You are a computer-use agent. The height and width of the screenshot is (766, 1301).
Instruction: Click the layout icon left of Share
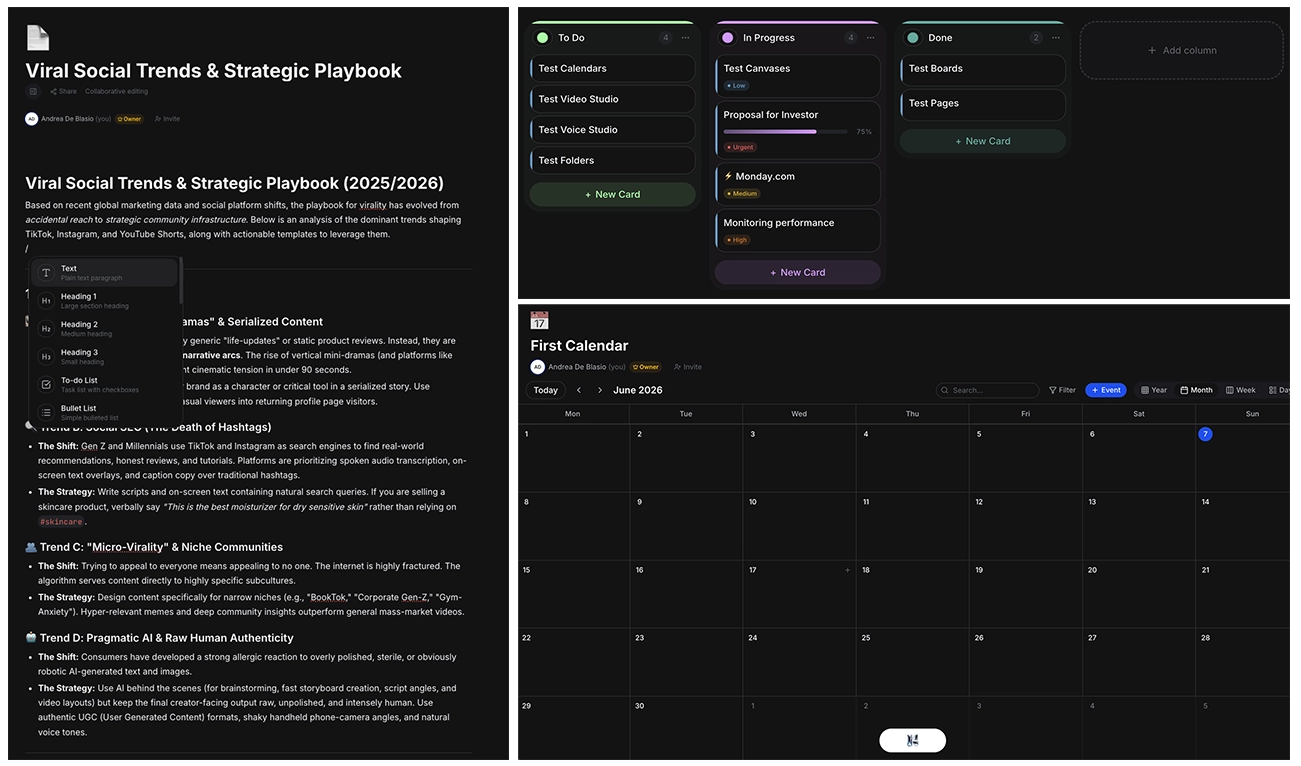click(x=33, y=91)
